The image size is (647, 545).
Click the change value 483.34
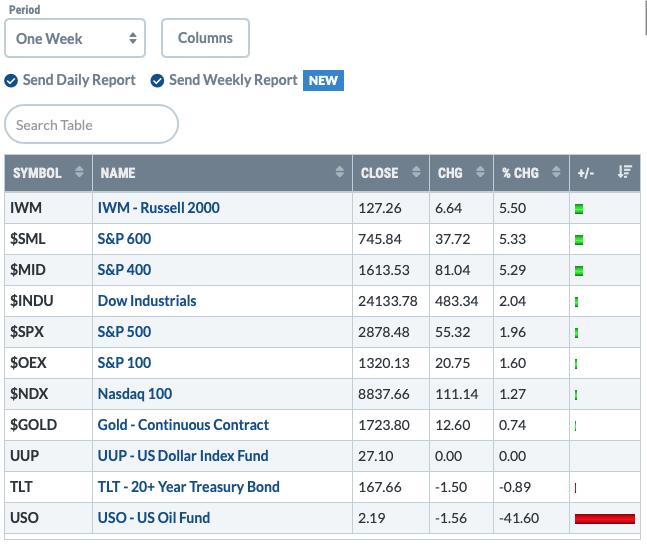click(x=456, y=301)
